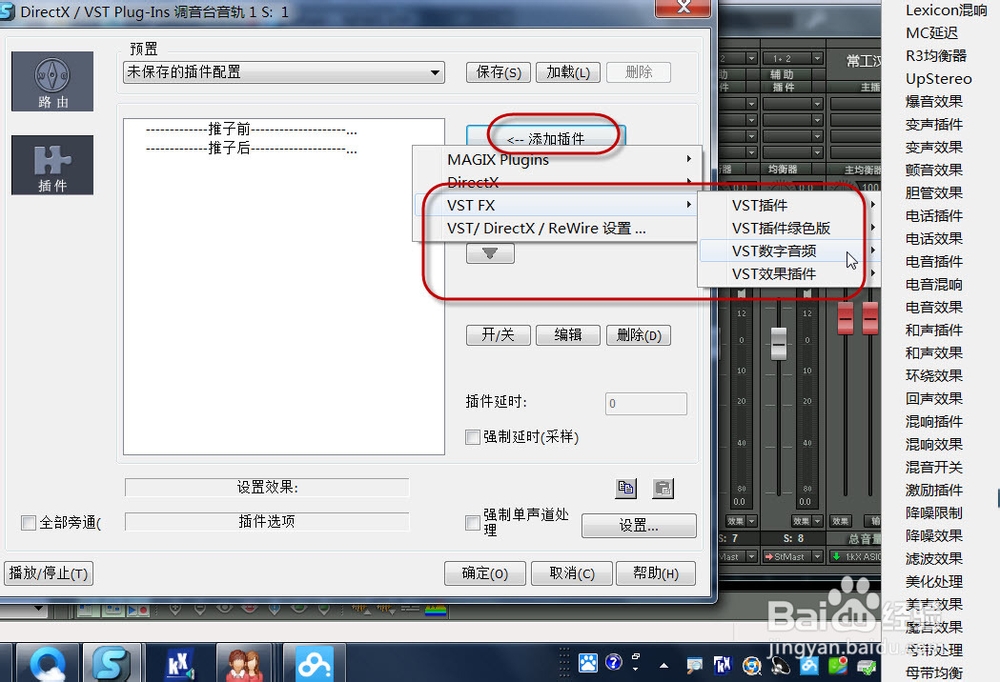Open the QQ browser taskbar icon
This screenshot has width=1000, height=682.
(46, 662)
